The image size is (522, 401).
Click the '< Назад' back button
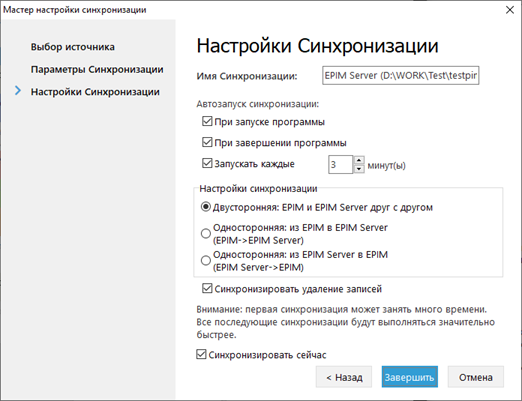pyautogui.click(x=344, y=377)
